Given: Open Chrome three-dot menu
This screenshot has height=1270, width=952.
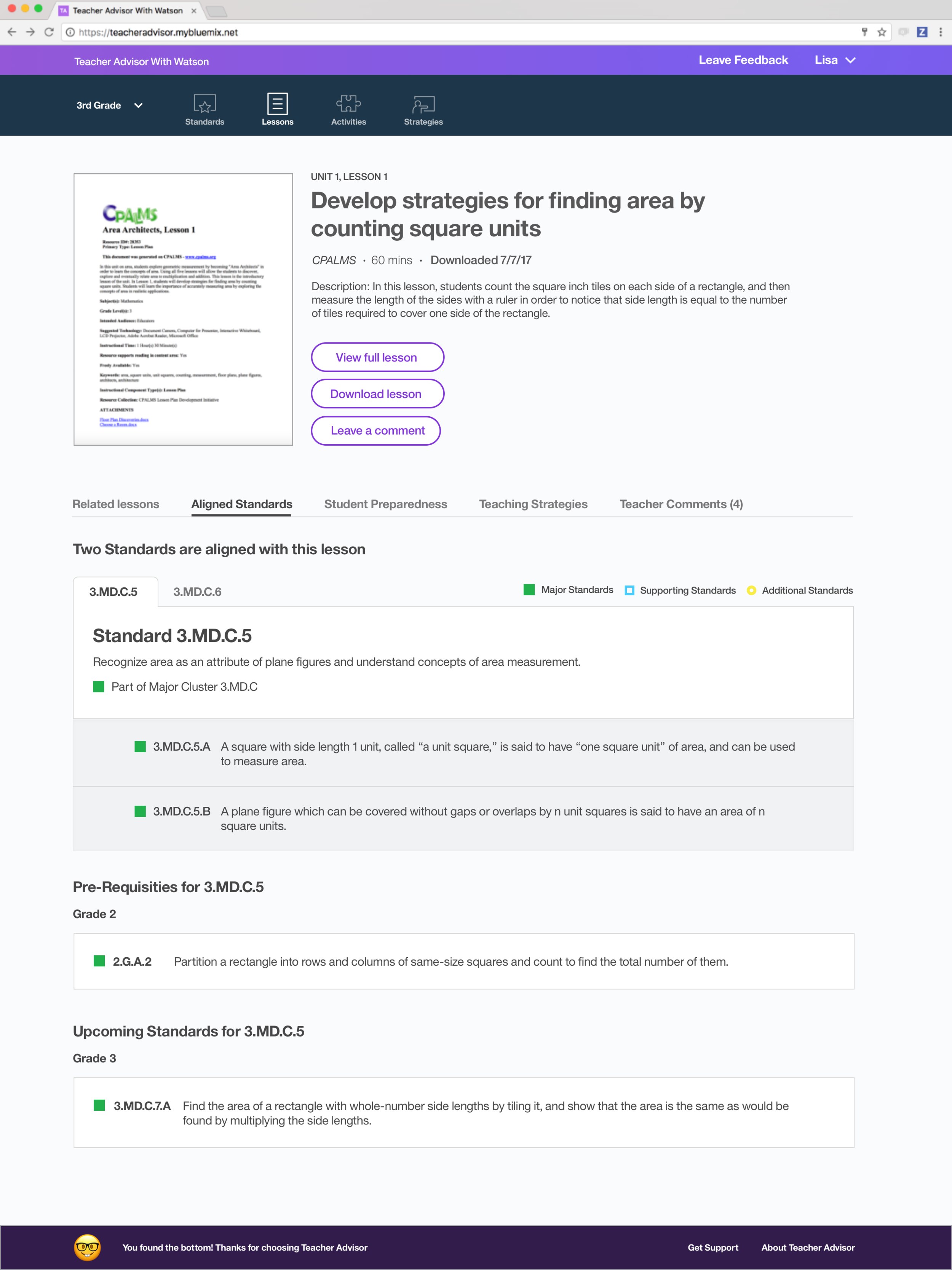Looking at the screenshot, I should point(940,32).
